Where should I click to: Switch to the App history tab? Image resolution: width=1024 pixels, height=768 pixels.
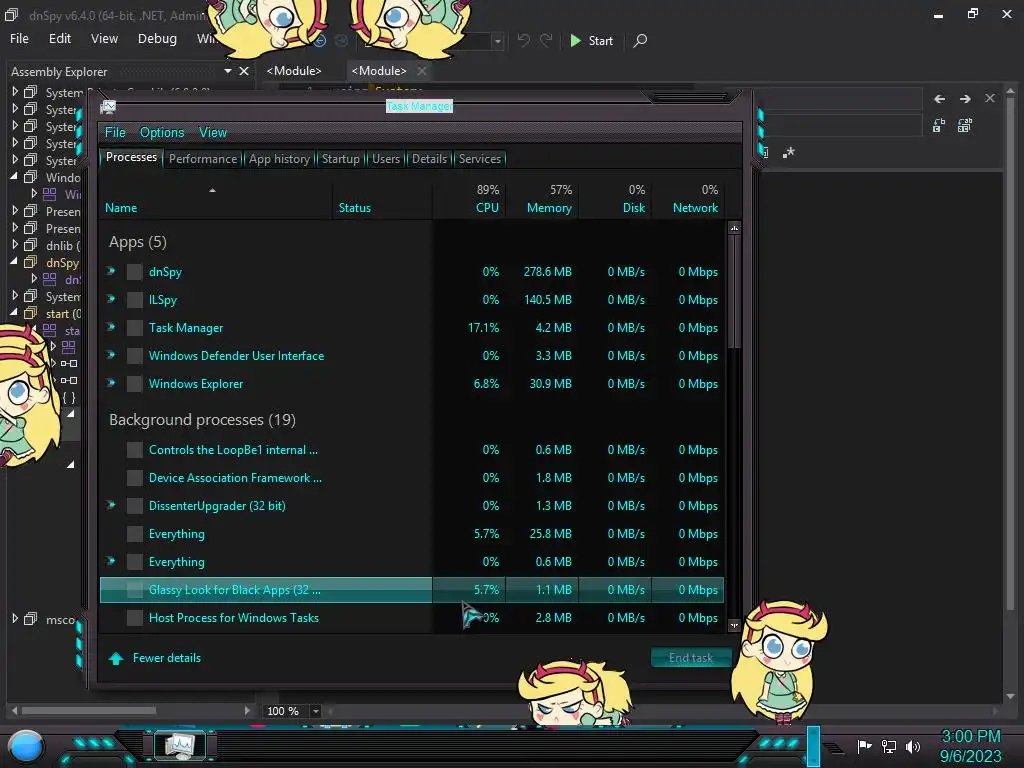click(280, 159)
